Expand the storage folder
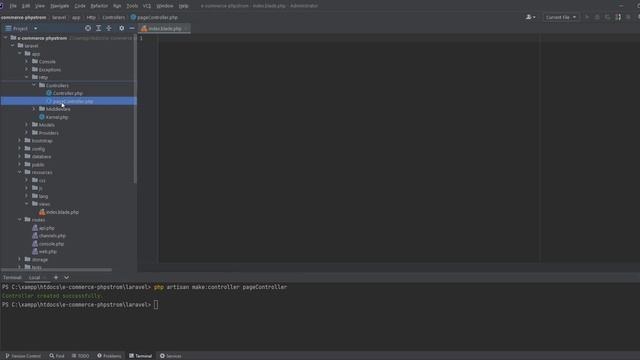The width and height of the screenshot is (640, 360). point(20,260)
